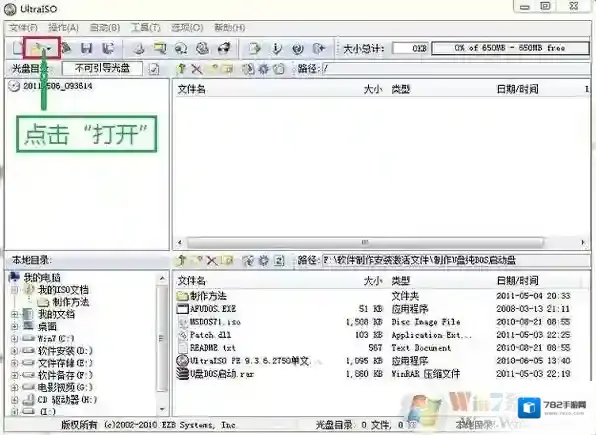Viewport: 596px width, 435px height.
Task: Click the capacity bar showing 0% of 650MB
Action: point(510,48)
